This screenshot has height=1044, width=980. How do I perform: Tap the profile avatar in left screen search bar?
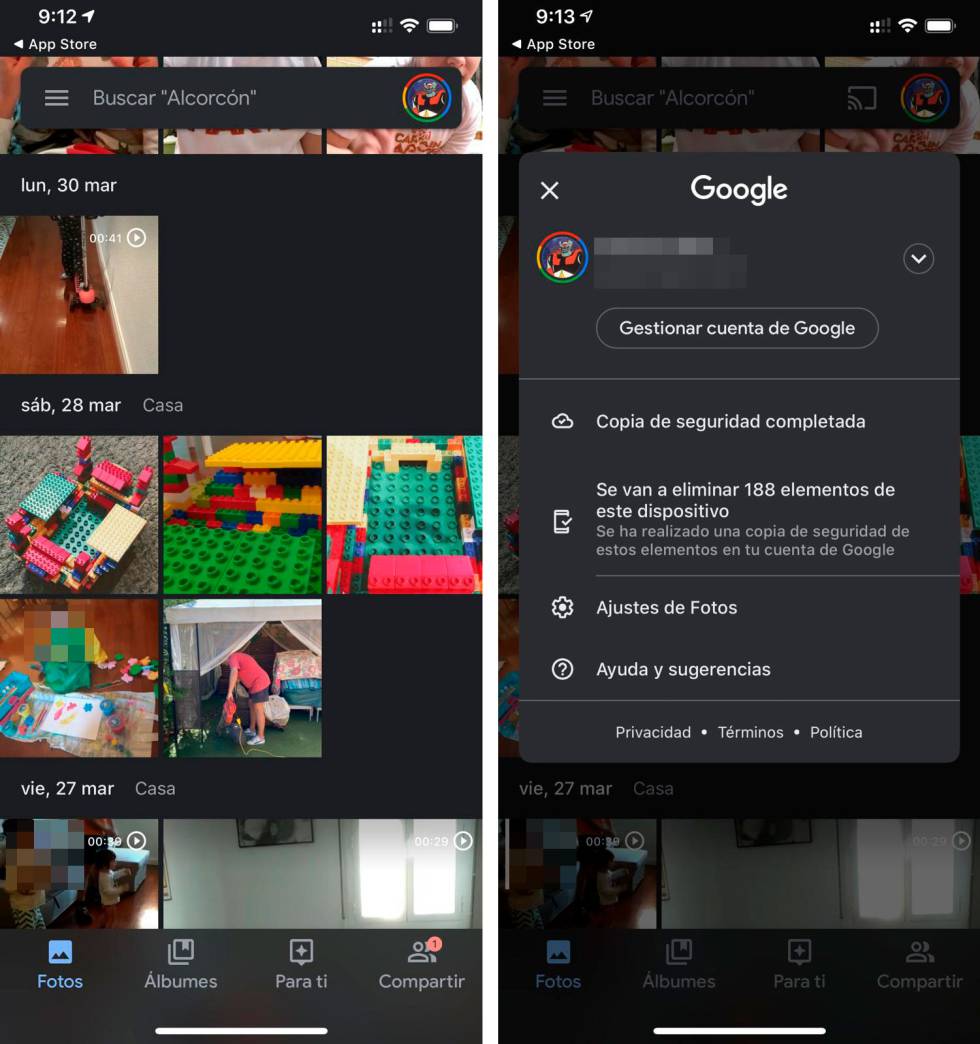point(427,98)
